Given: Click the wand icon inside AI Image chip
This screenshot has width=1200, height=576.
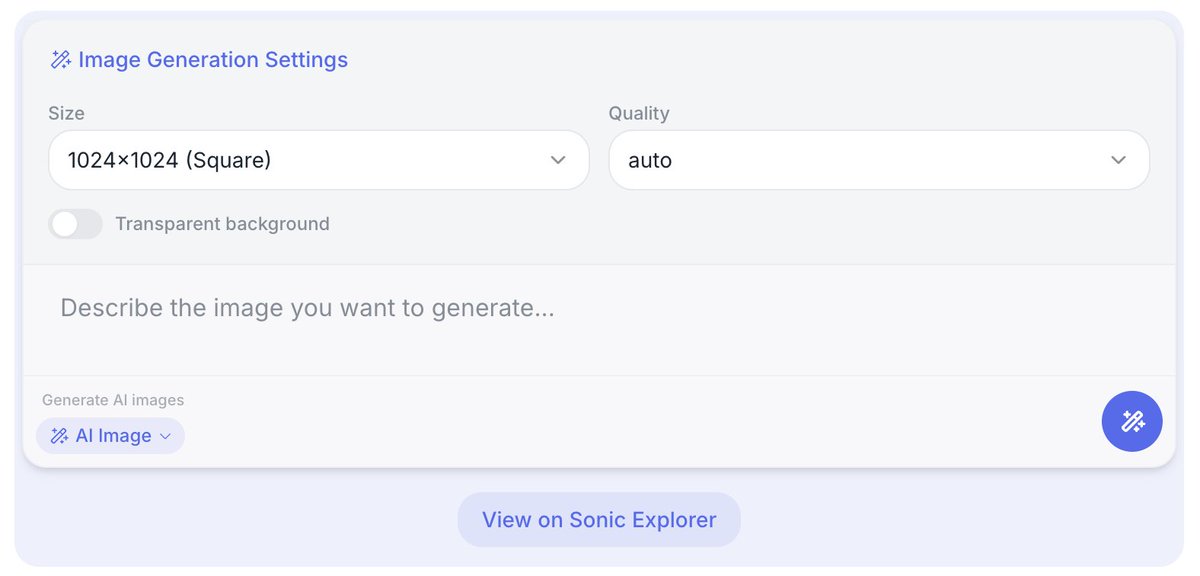Looking at the screenshot, I should (x=59, y=436).
